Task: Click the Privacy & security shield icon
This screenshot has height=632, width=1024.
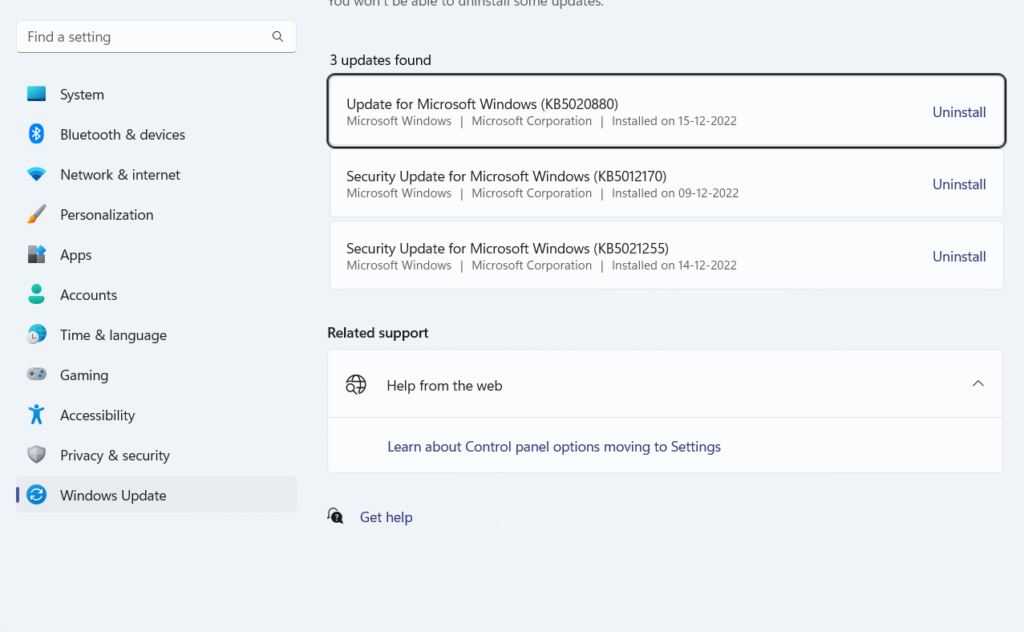Action: [37, 454]
